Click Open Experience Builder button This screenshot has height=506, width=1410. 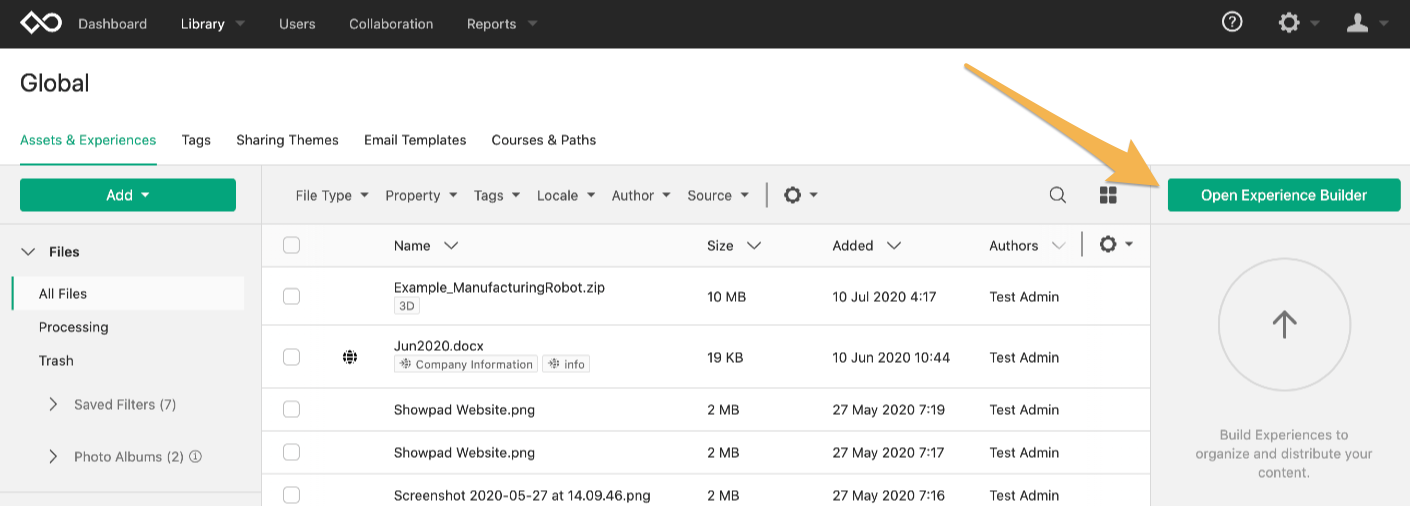point(1284,195)
